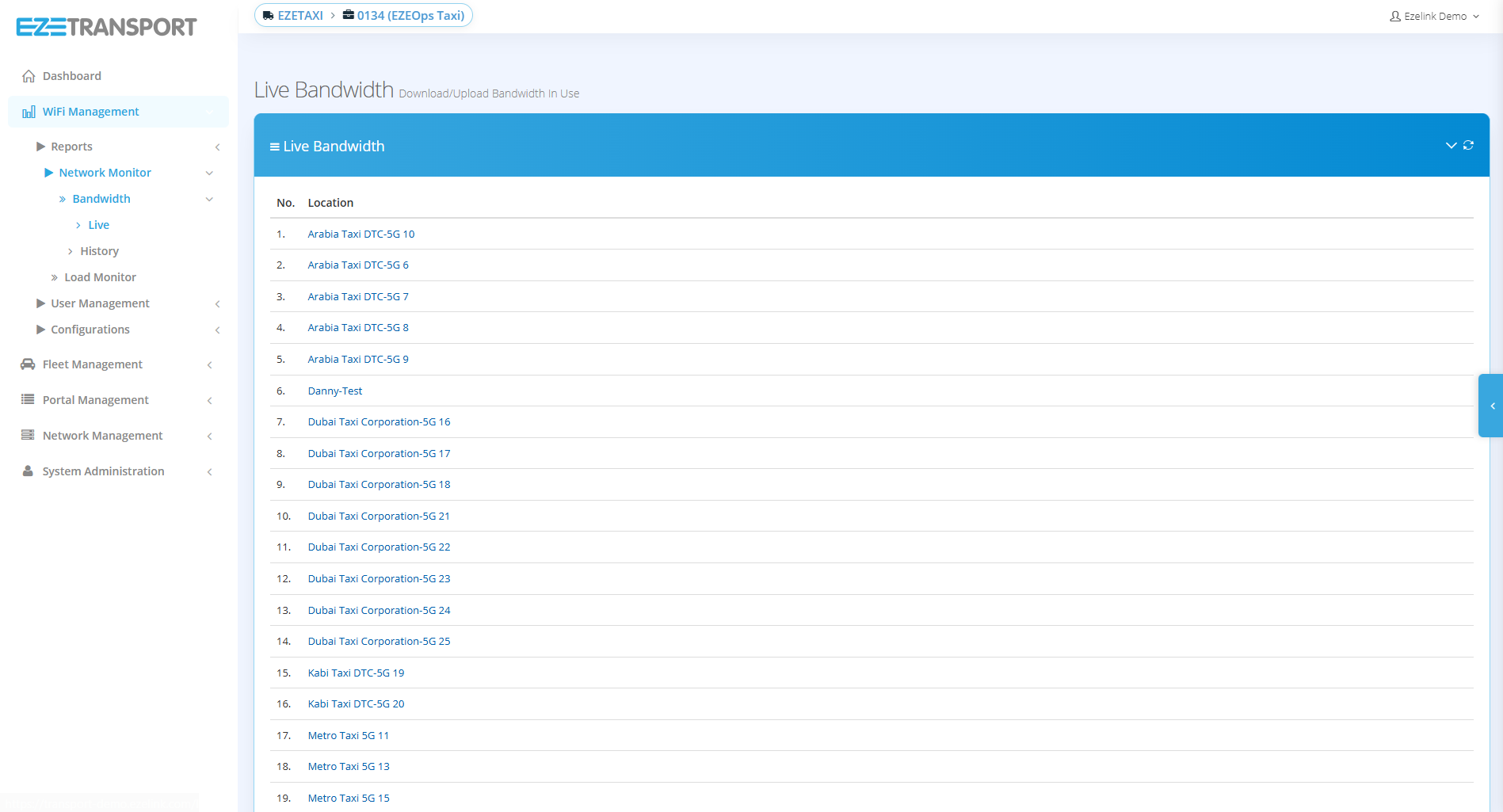Click the 0134 (EZEOps Taxi) breadcrumb
This screenshot has height=812, width=1503.
tap(410, 15)
